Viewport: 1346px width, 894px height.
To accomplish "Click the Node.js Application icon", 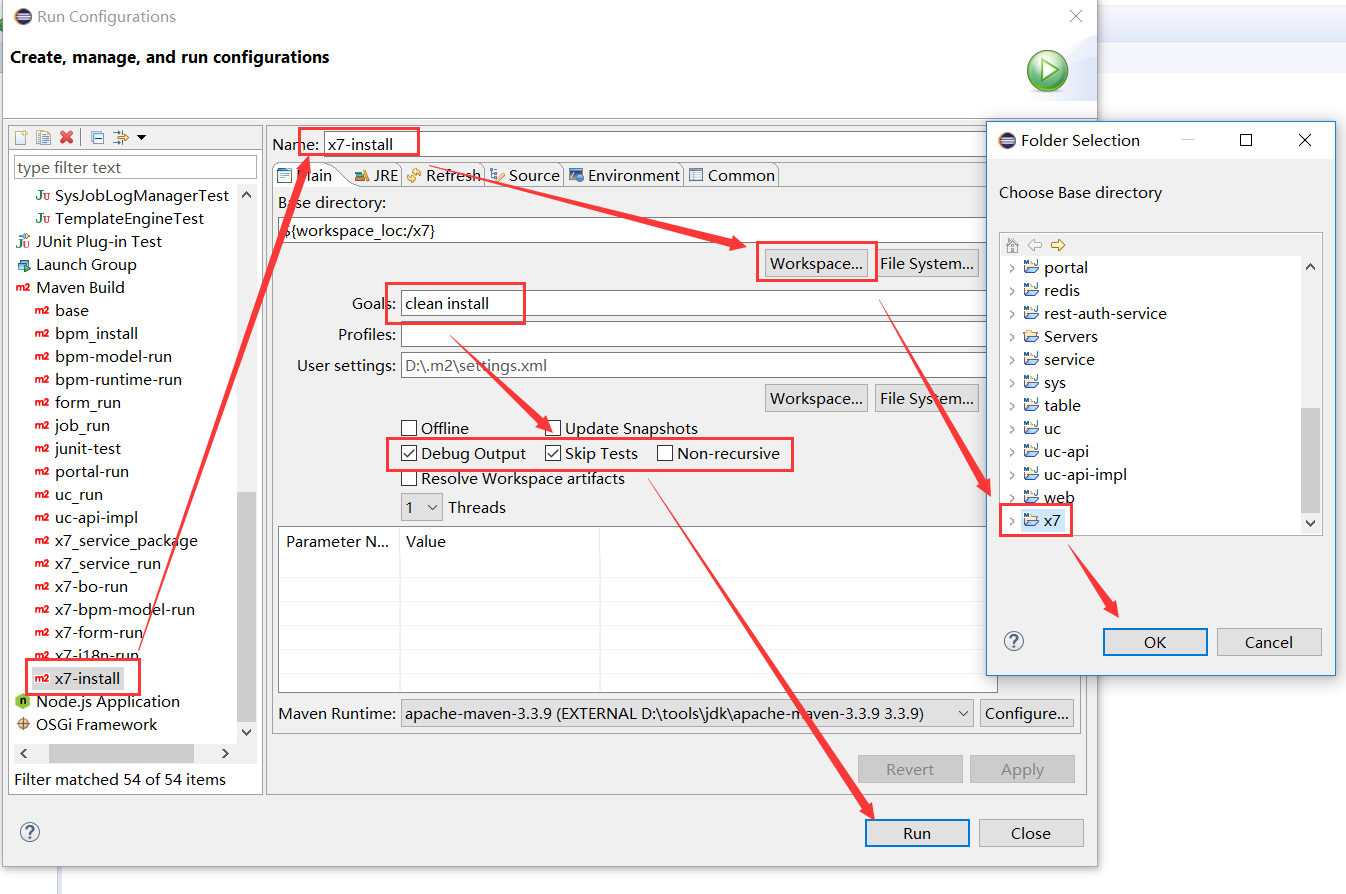I will [23, 701].
